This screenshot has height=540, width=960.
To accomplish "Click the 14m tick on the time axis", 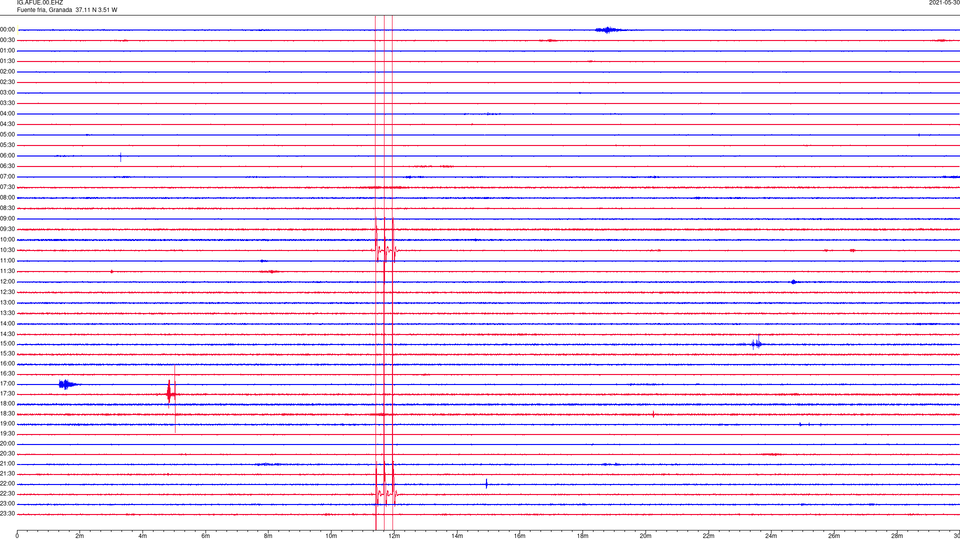I will (457, 536).
